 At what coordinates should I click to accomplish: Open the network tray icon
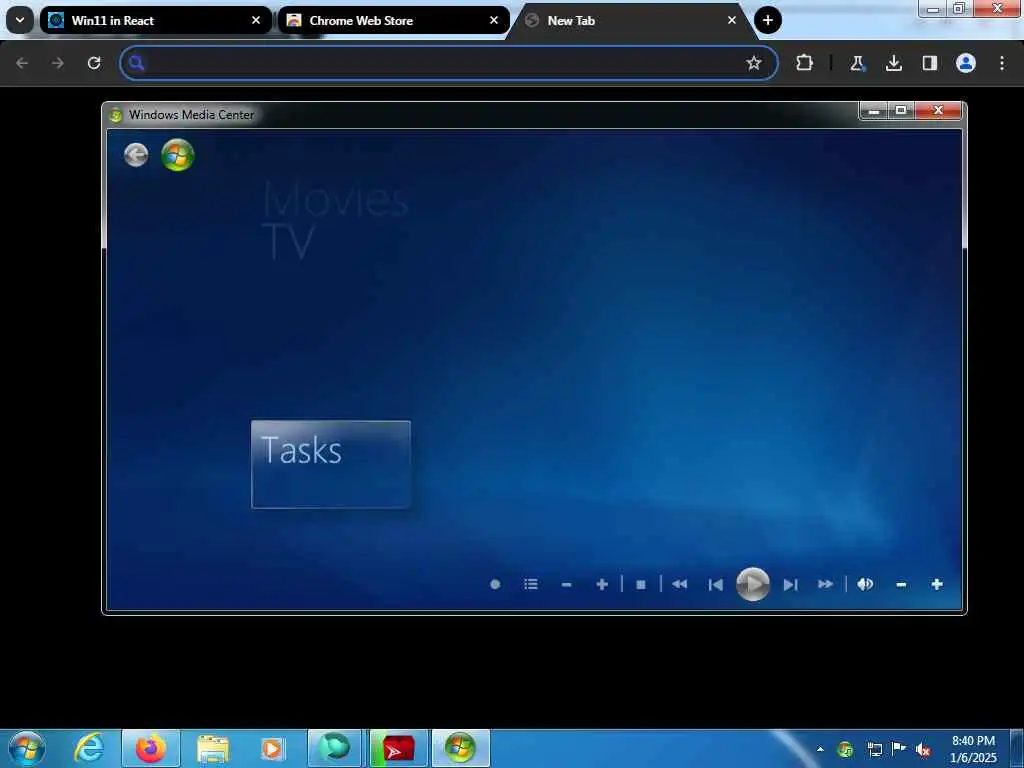coord(874,749)
